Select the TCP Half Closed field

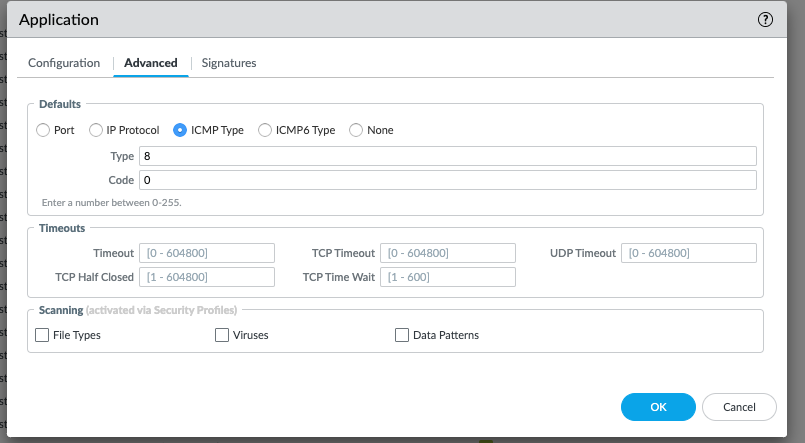(207, 277)
